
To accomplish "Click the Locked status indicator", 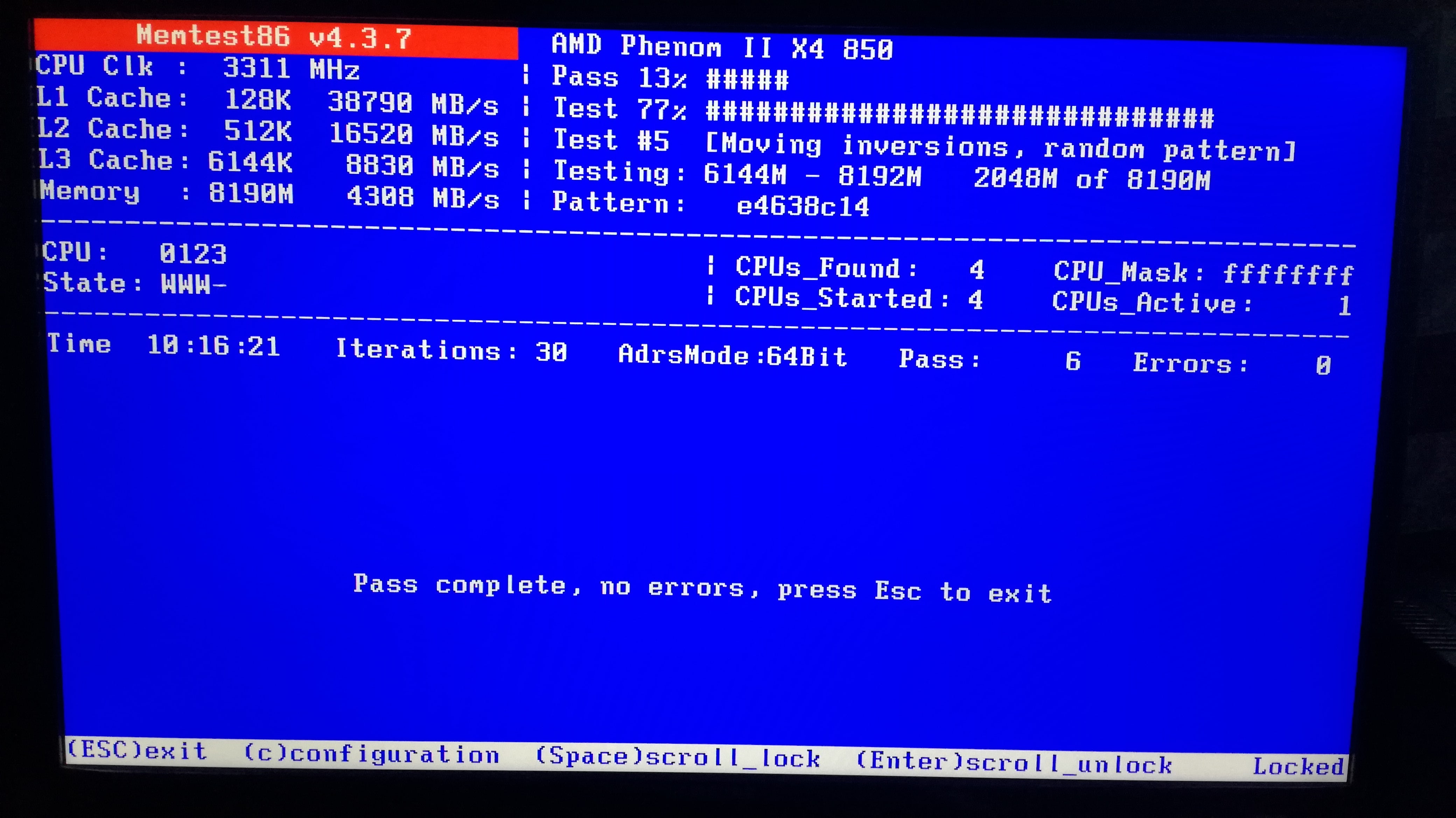I will (1298, 767).
